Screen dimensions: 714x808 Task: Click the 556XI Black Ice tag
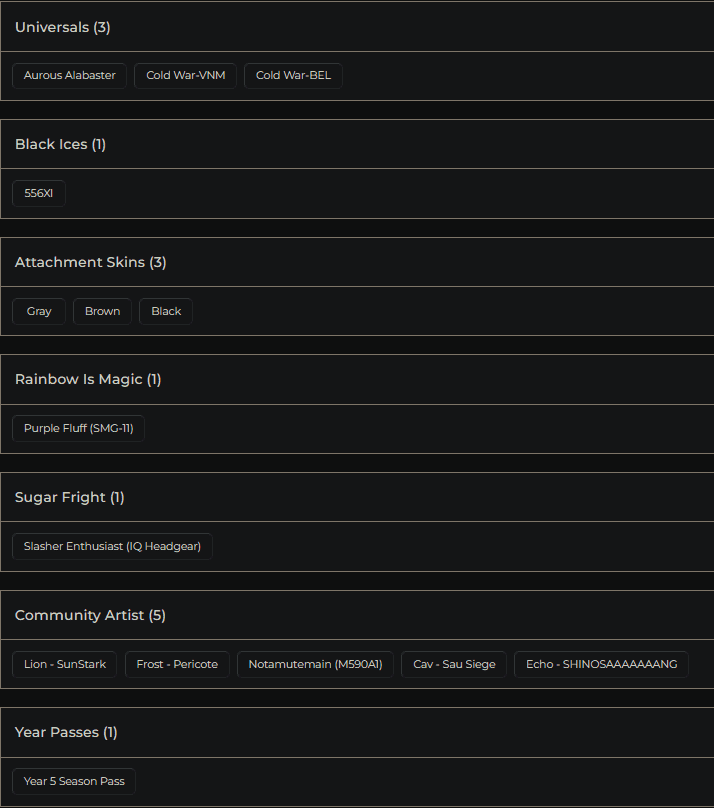tap(39, 193)
